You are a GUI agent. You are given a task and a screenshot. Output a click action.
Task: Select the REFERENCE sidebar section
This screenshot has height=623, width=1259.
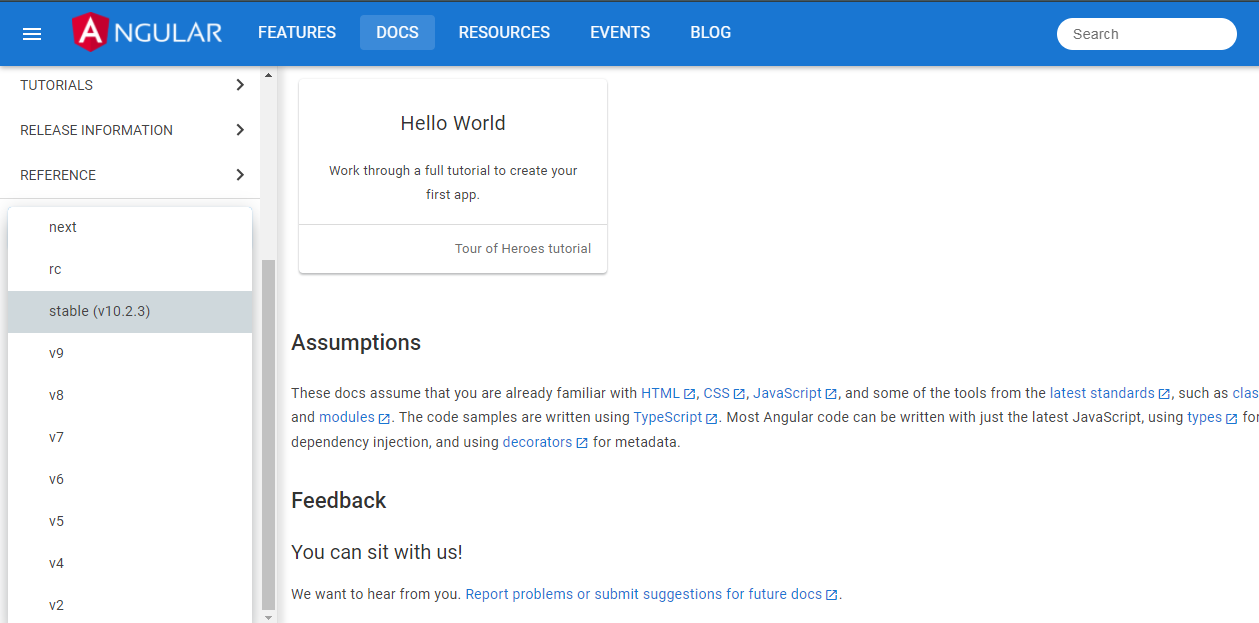[130, 175]
